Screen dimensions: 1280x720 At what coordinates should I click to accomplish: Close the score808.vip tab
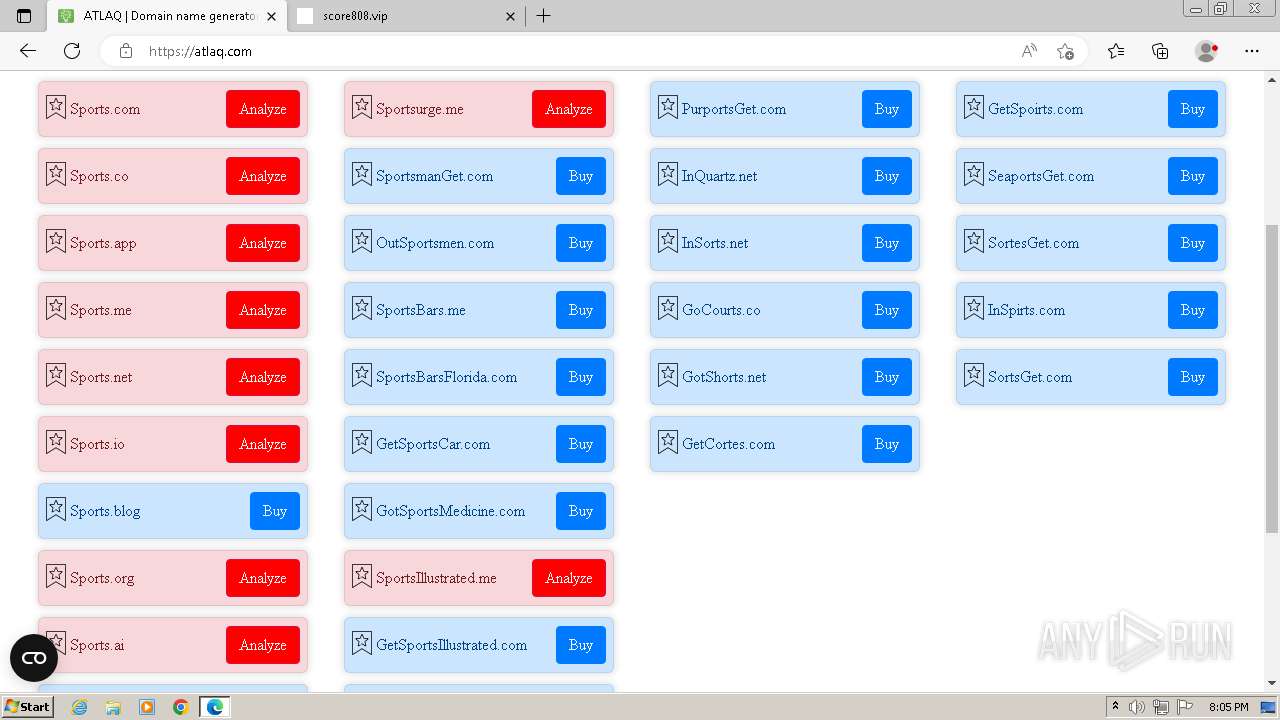point(510,16)
